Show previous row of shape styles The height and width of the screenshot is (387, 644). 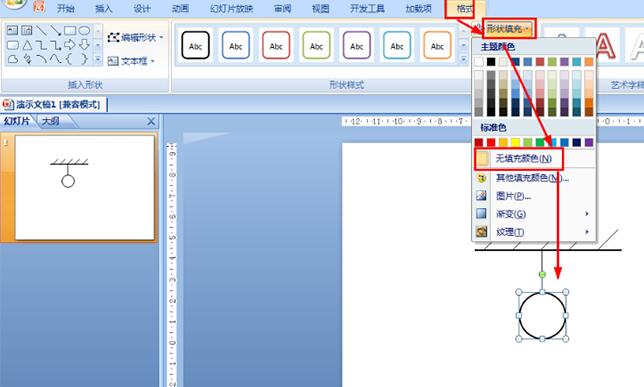(463, 30)
